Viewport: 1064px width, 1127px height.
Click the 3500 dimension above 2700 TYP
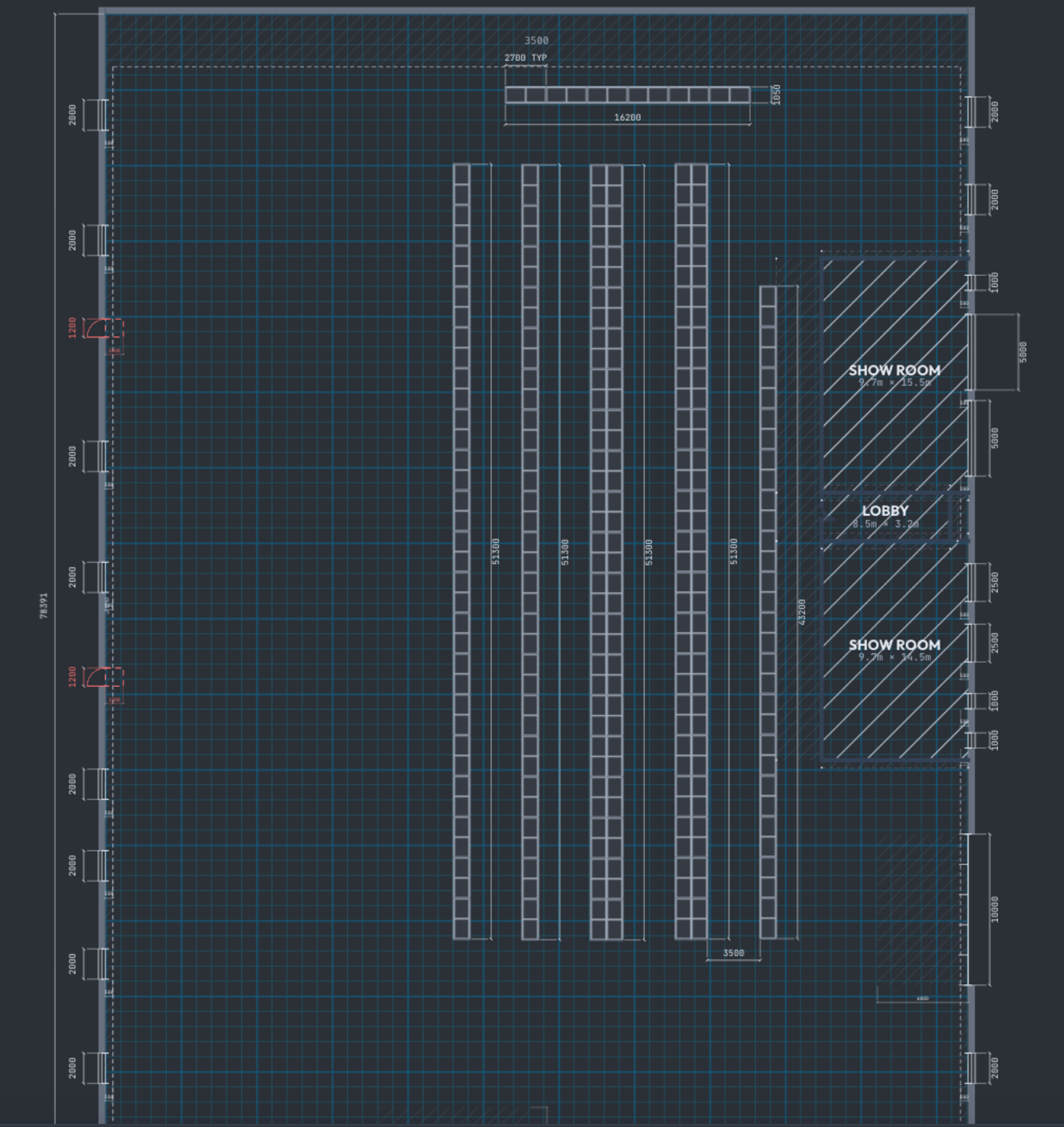coord(537,41)
